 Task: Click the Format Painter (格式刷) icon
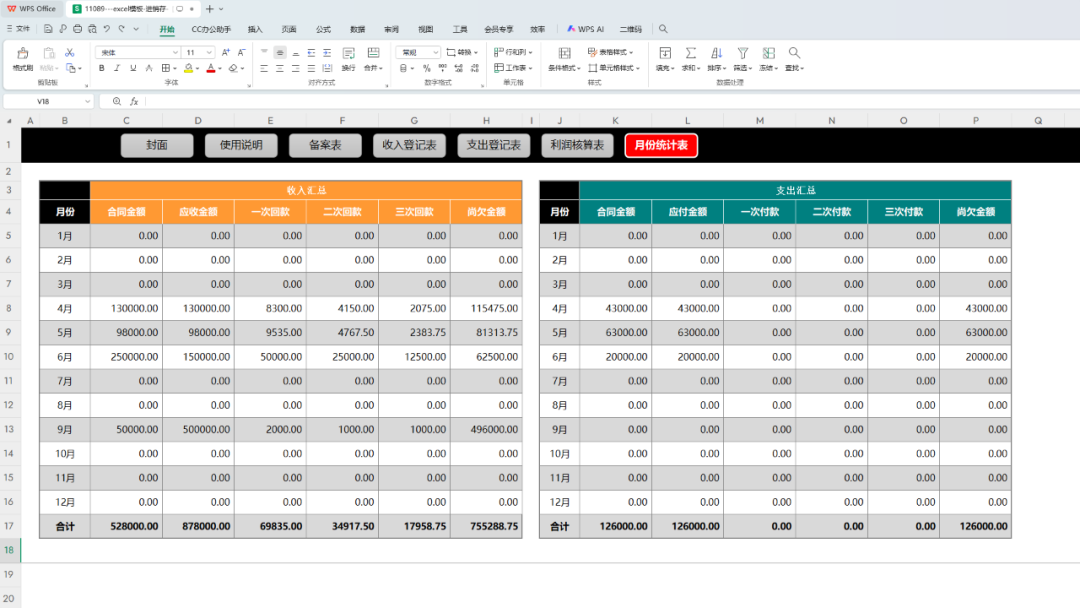coord(23,53)
